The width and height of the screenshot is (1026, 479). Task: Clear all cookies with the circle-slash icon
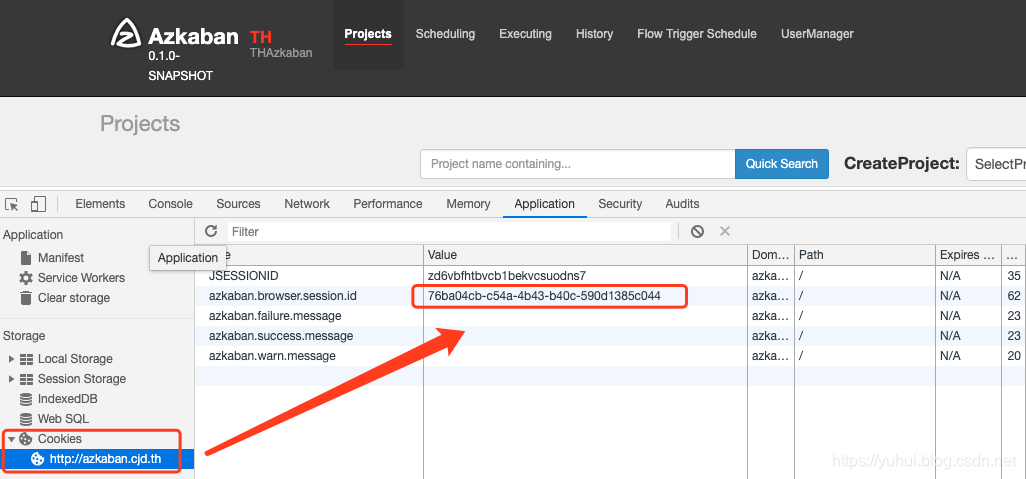point(698,231)
